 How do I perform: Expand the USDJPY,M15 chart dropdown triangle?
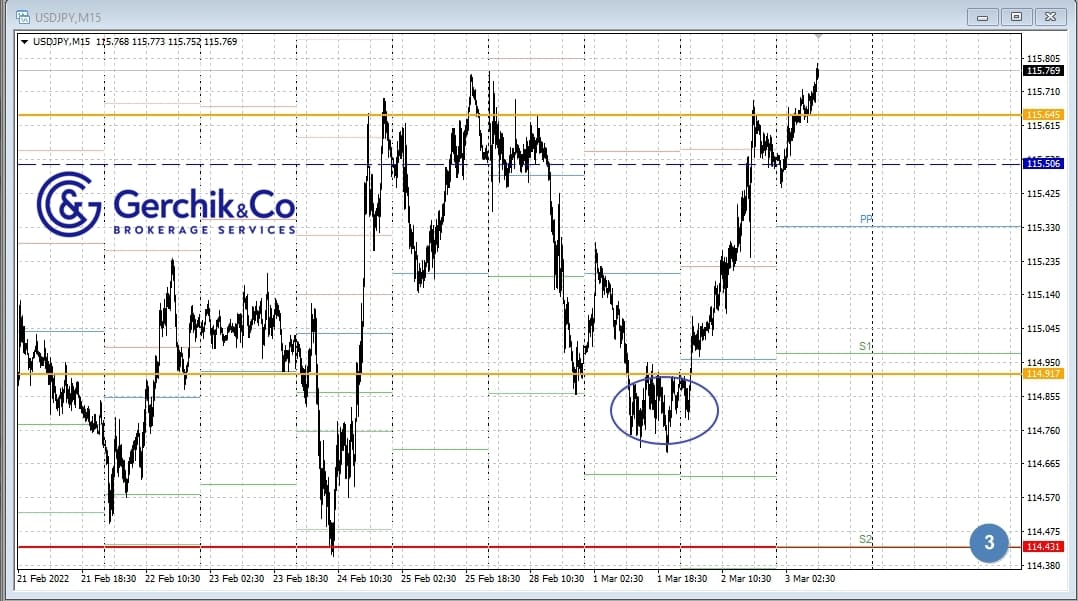25,42
